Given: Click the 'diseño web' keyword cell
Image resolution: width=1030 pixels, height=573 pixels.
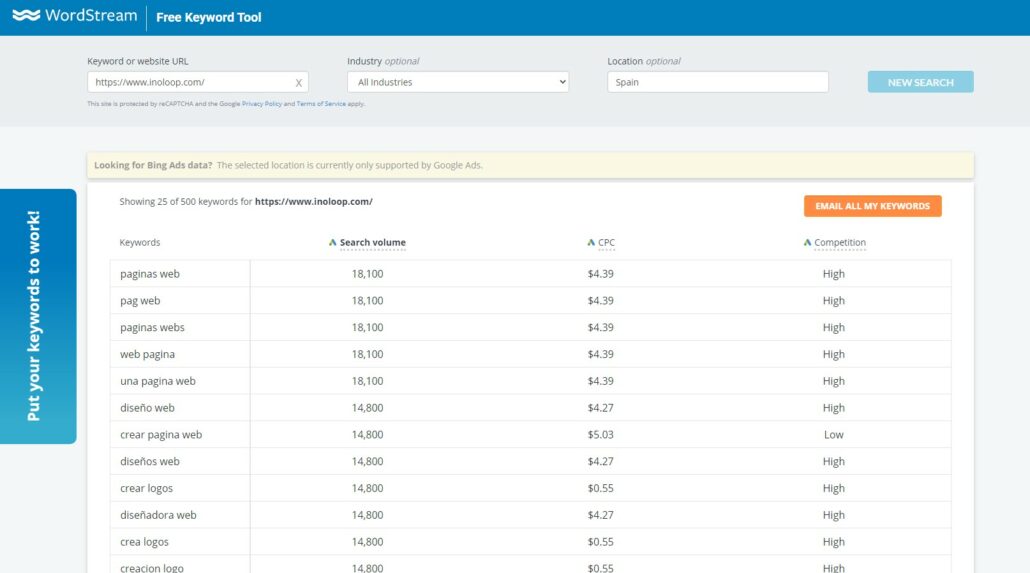Looking at the screenshot, I should point(147,408).
